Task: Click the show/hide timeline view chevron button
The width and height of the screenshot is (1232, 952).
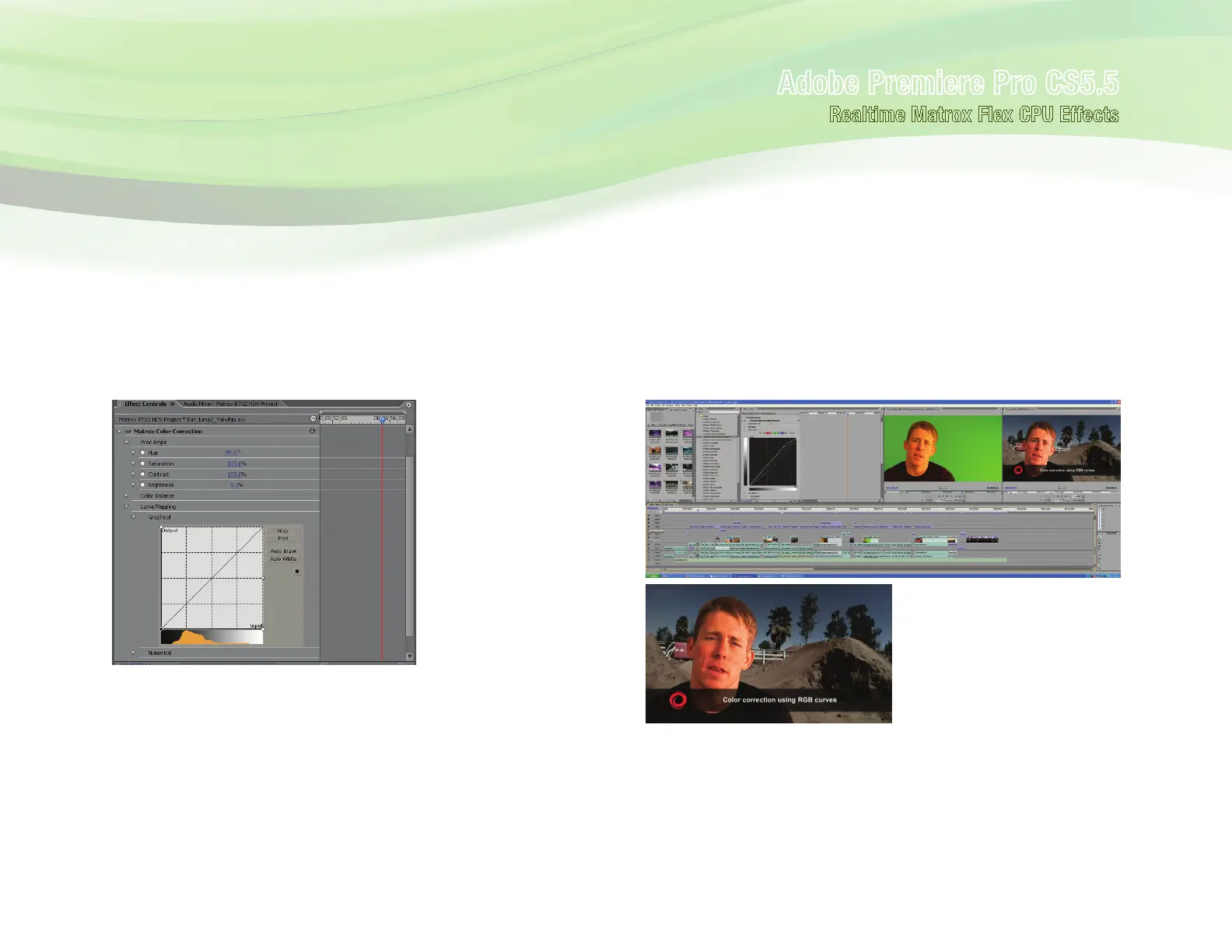Action: 313,418
